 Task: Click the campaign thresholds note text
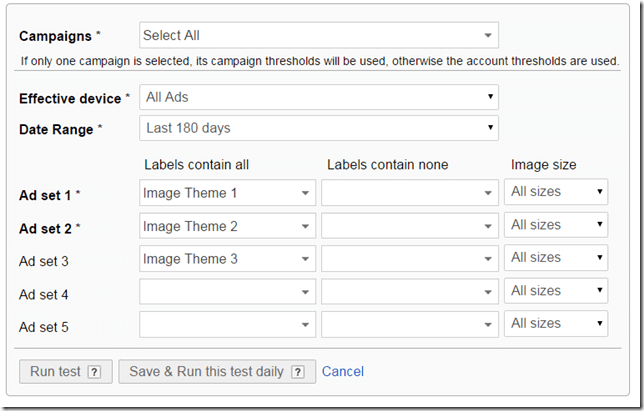point(320,61)
